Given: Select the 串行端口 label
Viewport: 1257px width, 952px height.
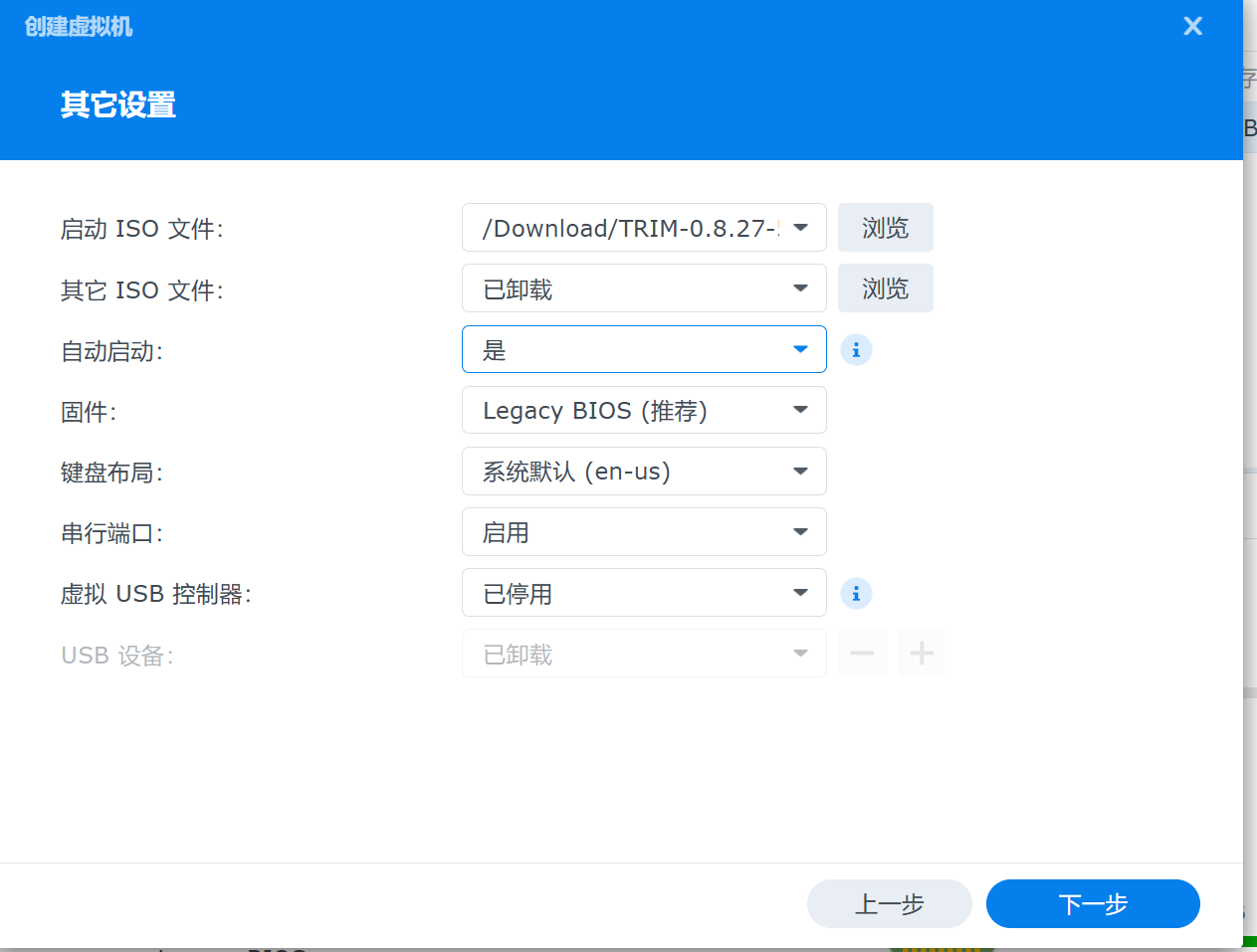Looking at the screenshot, I should 112,533.
